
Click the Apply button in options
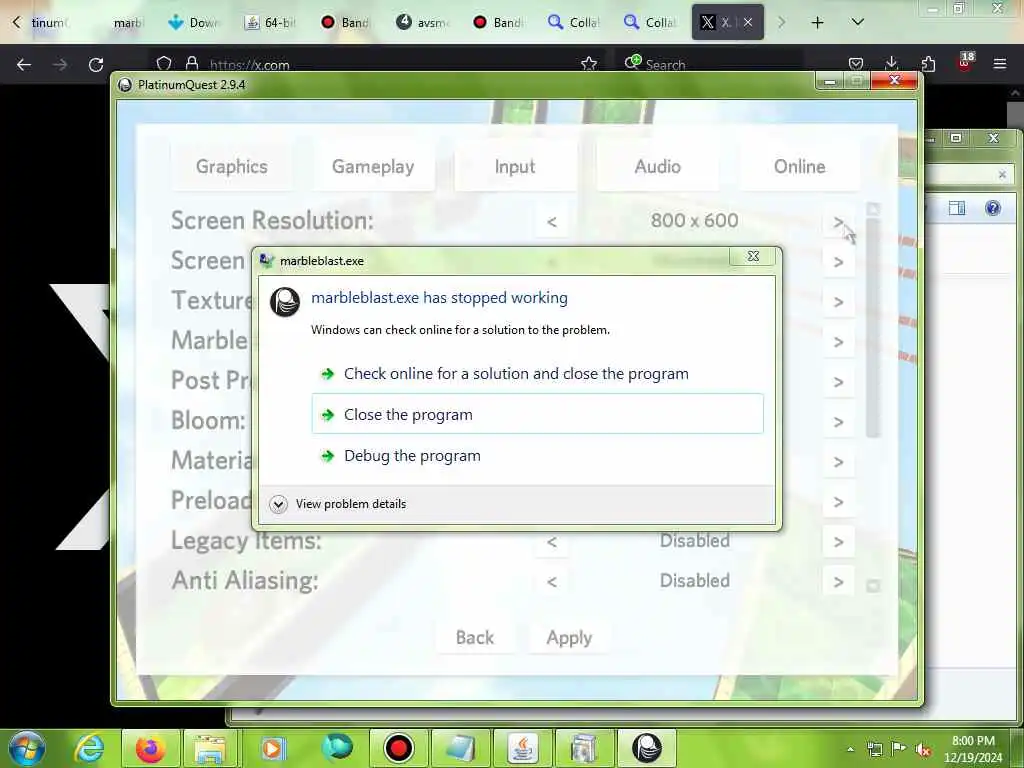[x=569, y=637]
